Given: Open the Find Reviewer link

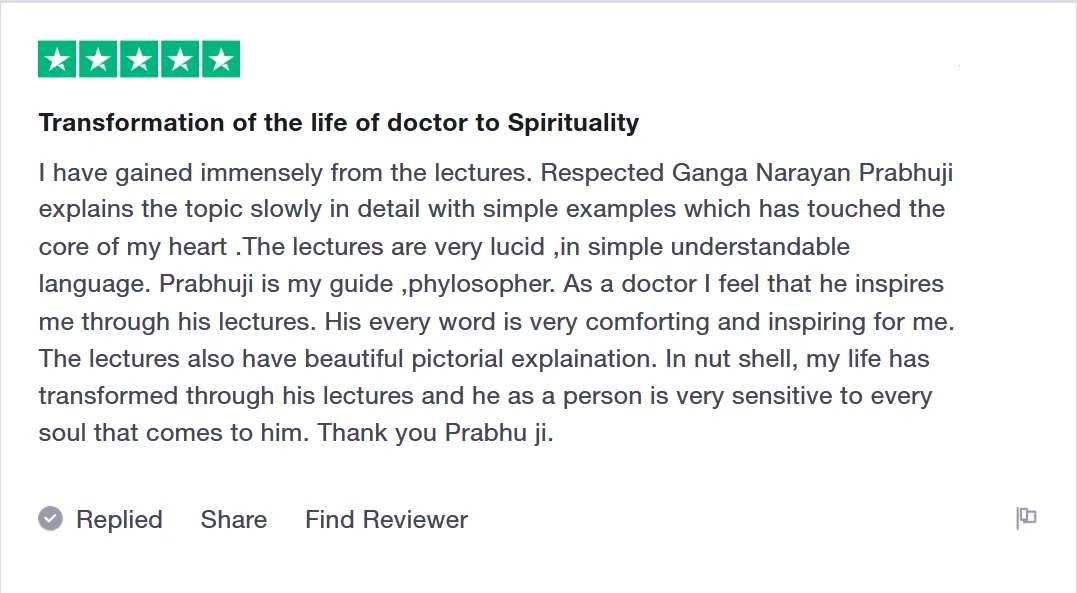Looking at the screenshot, I should (386, 520).
